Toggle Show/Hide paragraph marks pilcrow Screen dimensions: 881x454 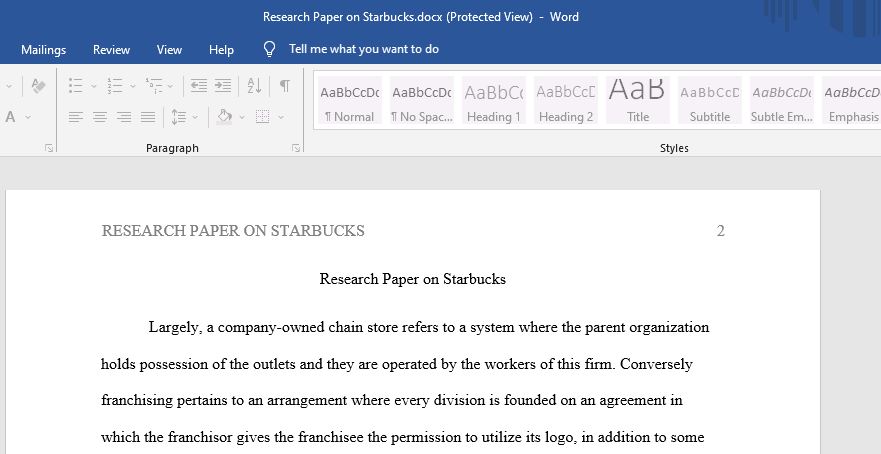tap(285, 85)
